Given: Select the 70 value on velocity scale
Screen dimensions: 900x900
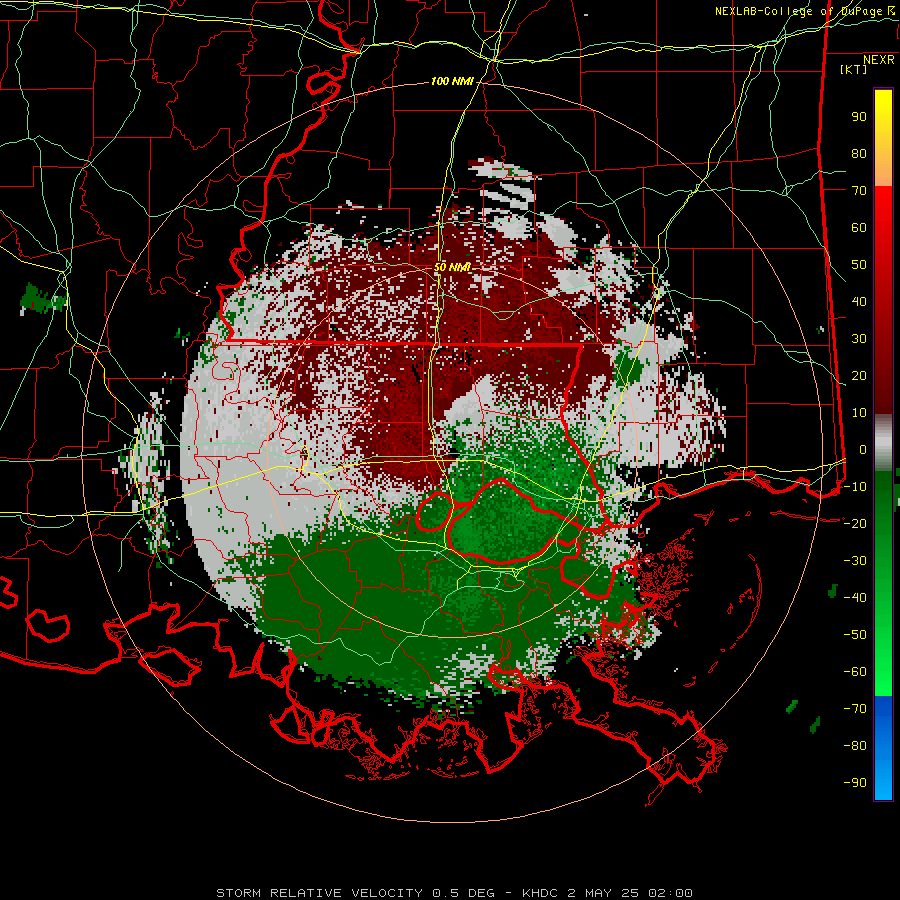Looking at the screenshot, I should point(859,191).
